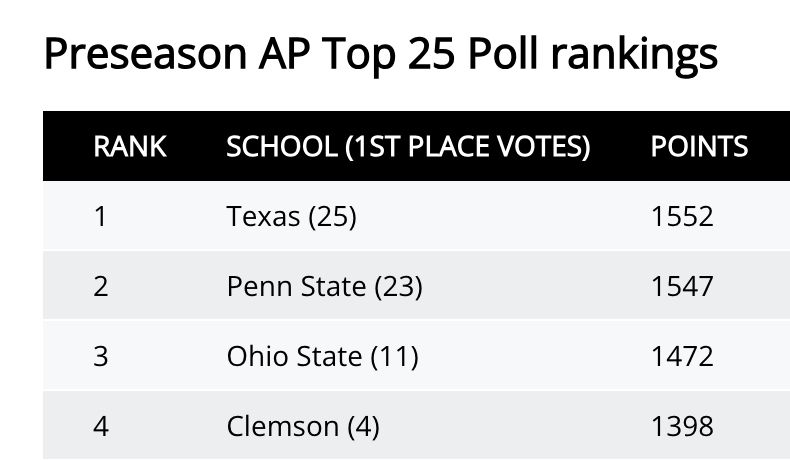Select rank number 4 in the table
This screenshot has width=790, height=460.
click(x=100, y=426)
